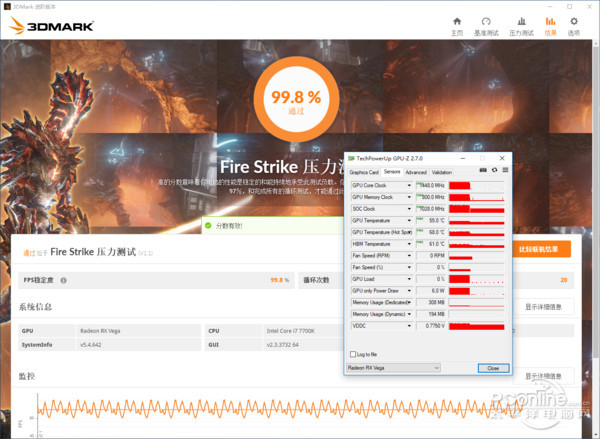Open the Memory Usage (Dedicated) dropdown
This screenshot has width=600, height=439.
point(409,302)
